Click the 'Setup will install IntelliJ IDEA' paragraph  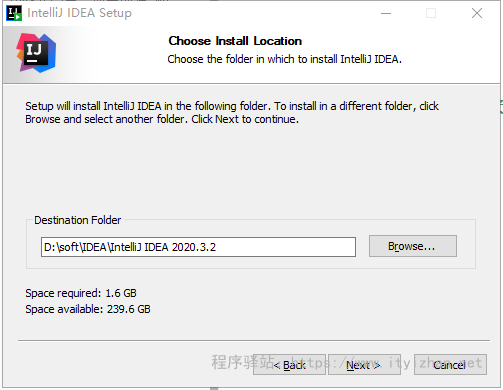click(232, 112)
